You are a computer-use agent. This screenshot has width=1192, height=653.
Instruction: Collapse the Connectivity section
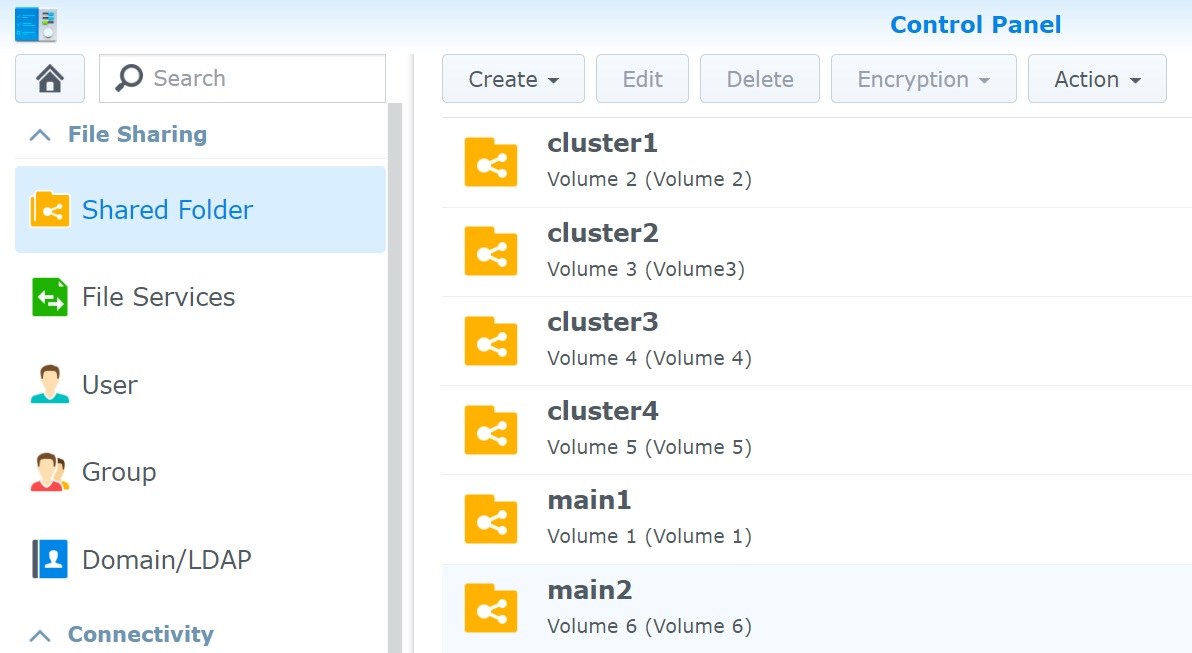click(x=40, y=635)
